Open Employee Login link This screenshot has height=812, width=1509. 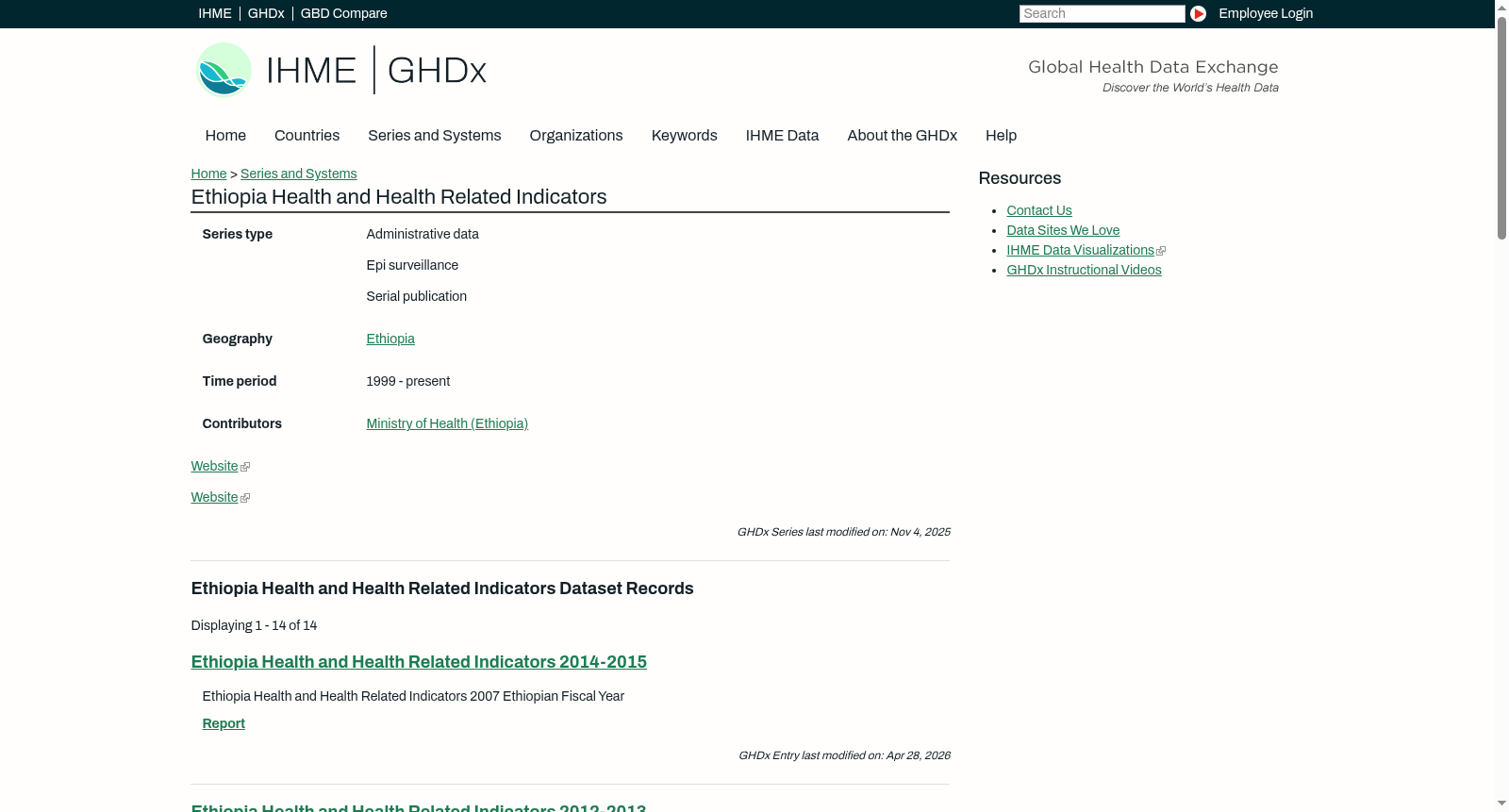pyautogui.click(x=1266, y=13)
